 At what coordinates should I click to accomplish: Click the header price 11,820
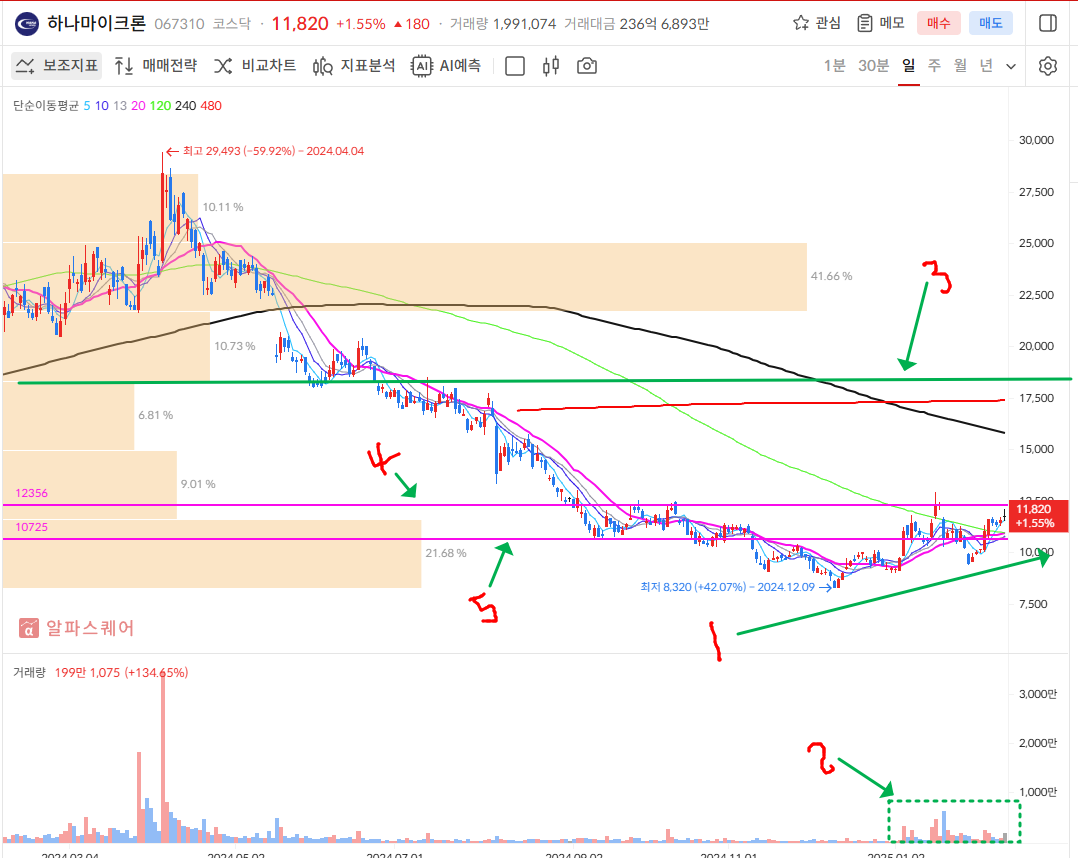300,24
